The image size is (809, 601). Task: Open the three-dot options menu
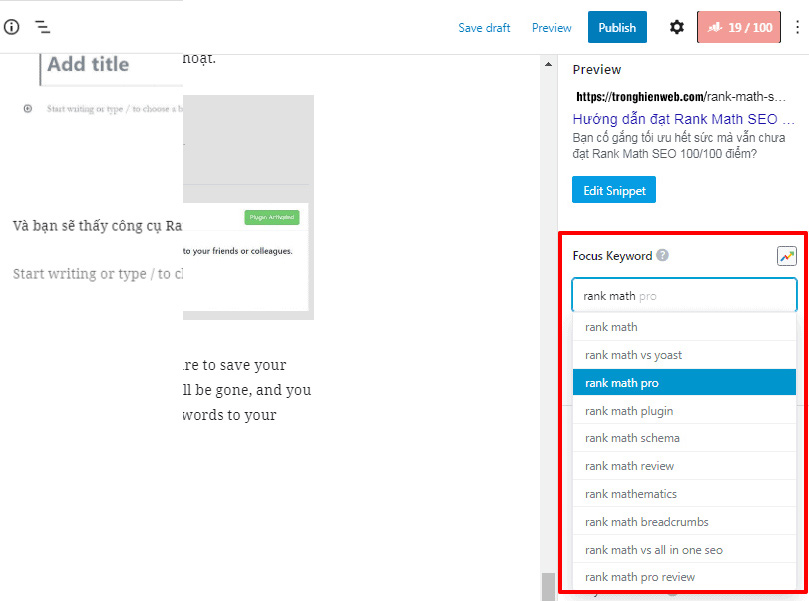coord(798,27)
